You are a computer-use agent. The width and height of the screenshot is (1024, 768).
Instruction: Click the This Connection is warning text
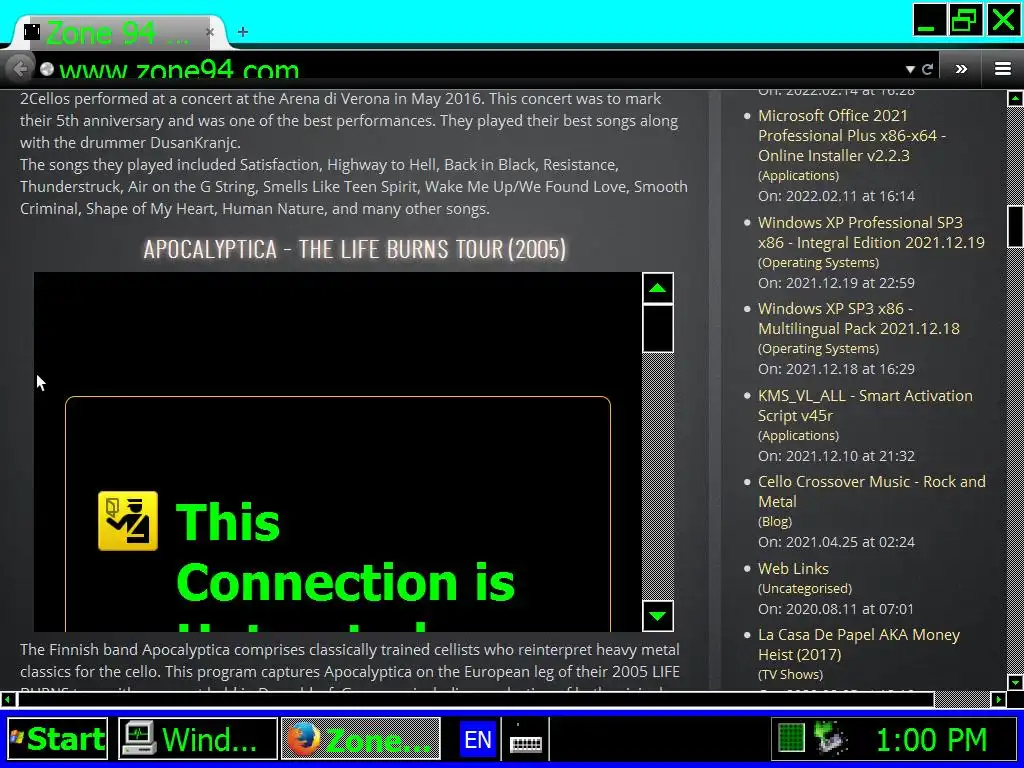(x=345, y=552)
